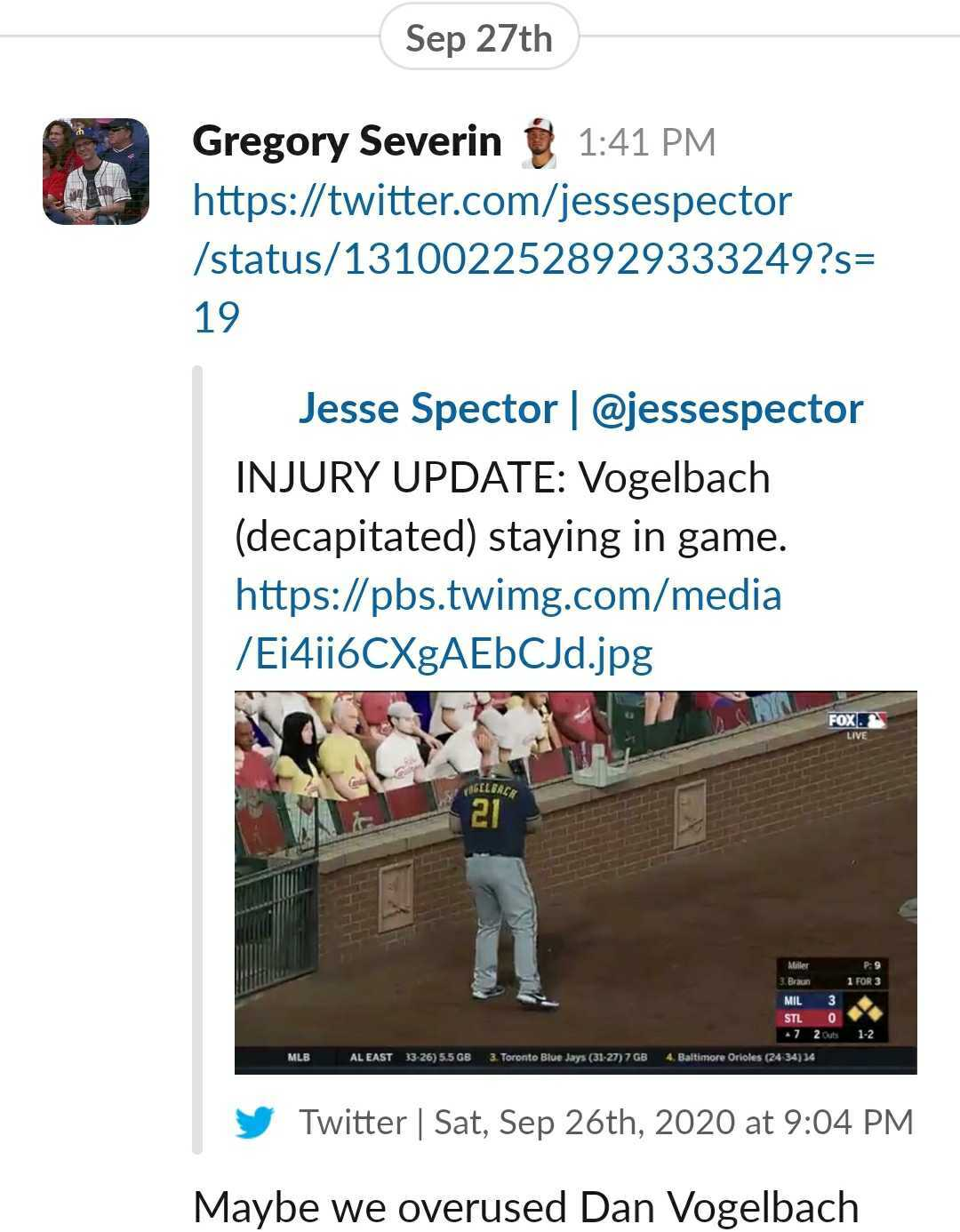Click the 'Twitter' source label in footer

353,1123
